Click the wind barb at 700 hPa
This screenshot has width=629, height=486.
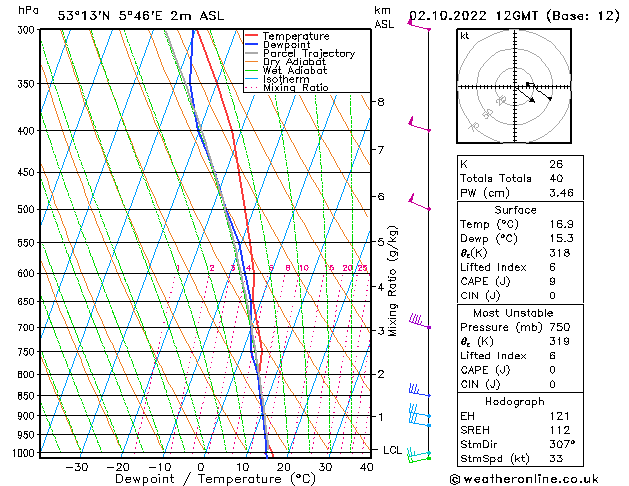[420, 322]
